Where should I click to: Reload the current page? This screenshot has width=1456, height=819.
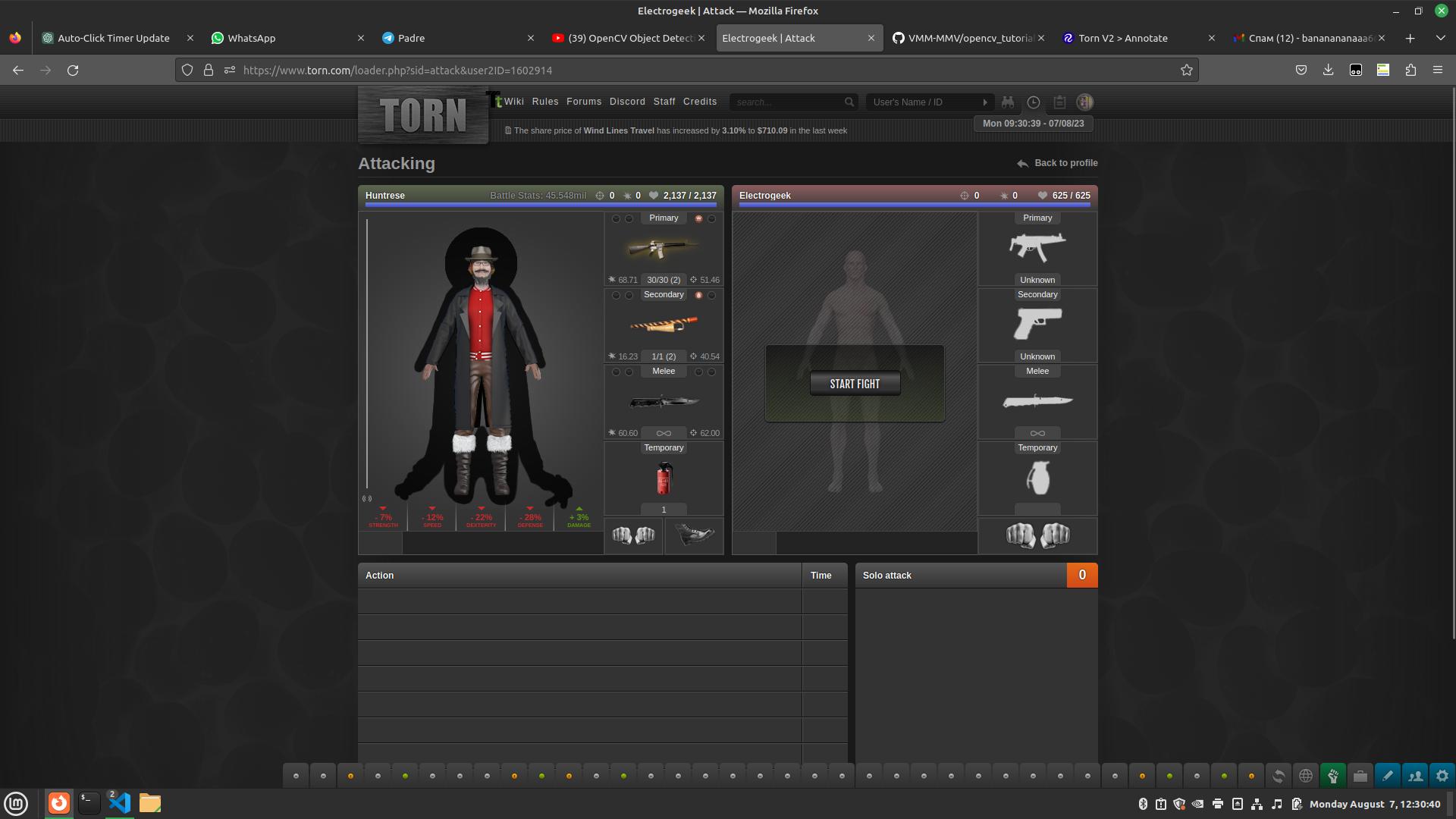[x=73, y=70]
